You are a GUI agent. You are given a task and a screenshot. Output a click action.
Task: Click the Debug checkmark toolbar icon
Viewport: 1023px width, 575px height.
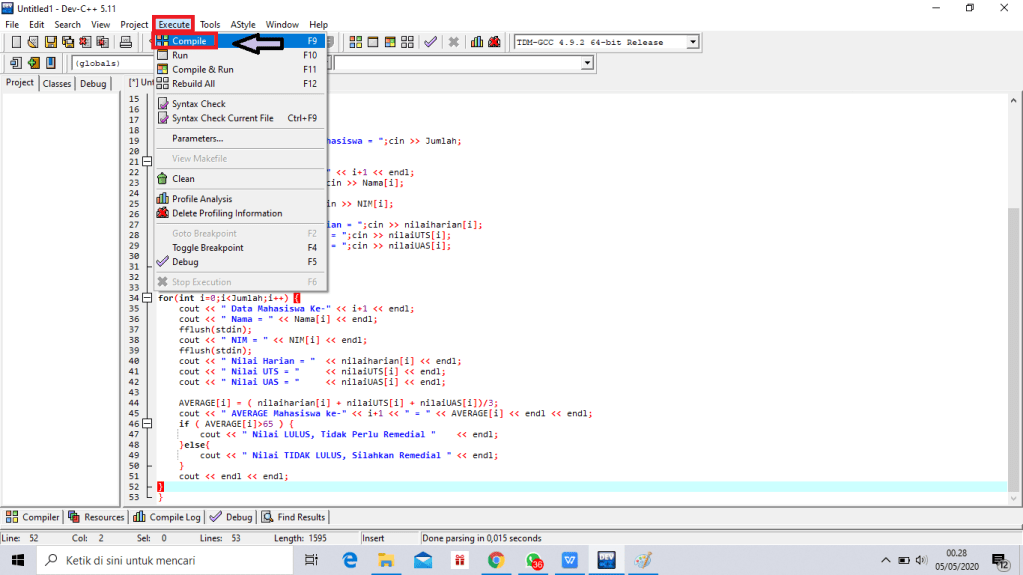430,42
